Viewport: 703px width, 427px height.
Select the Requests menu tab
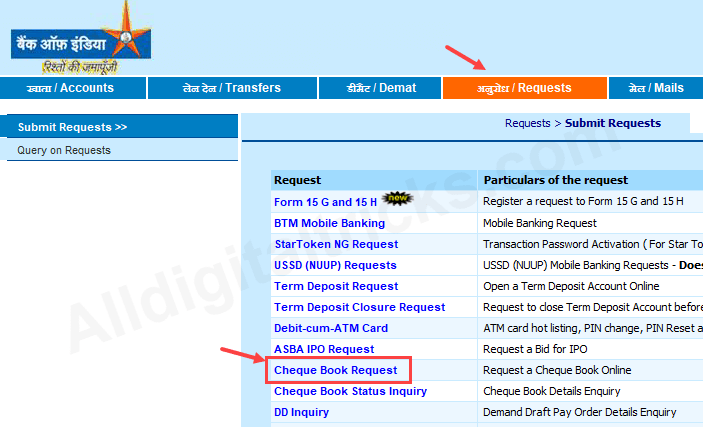[525, 88]
